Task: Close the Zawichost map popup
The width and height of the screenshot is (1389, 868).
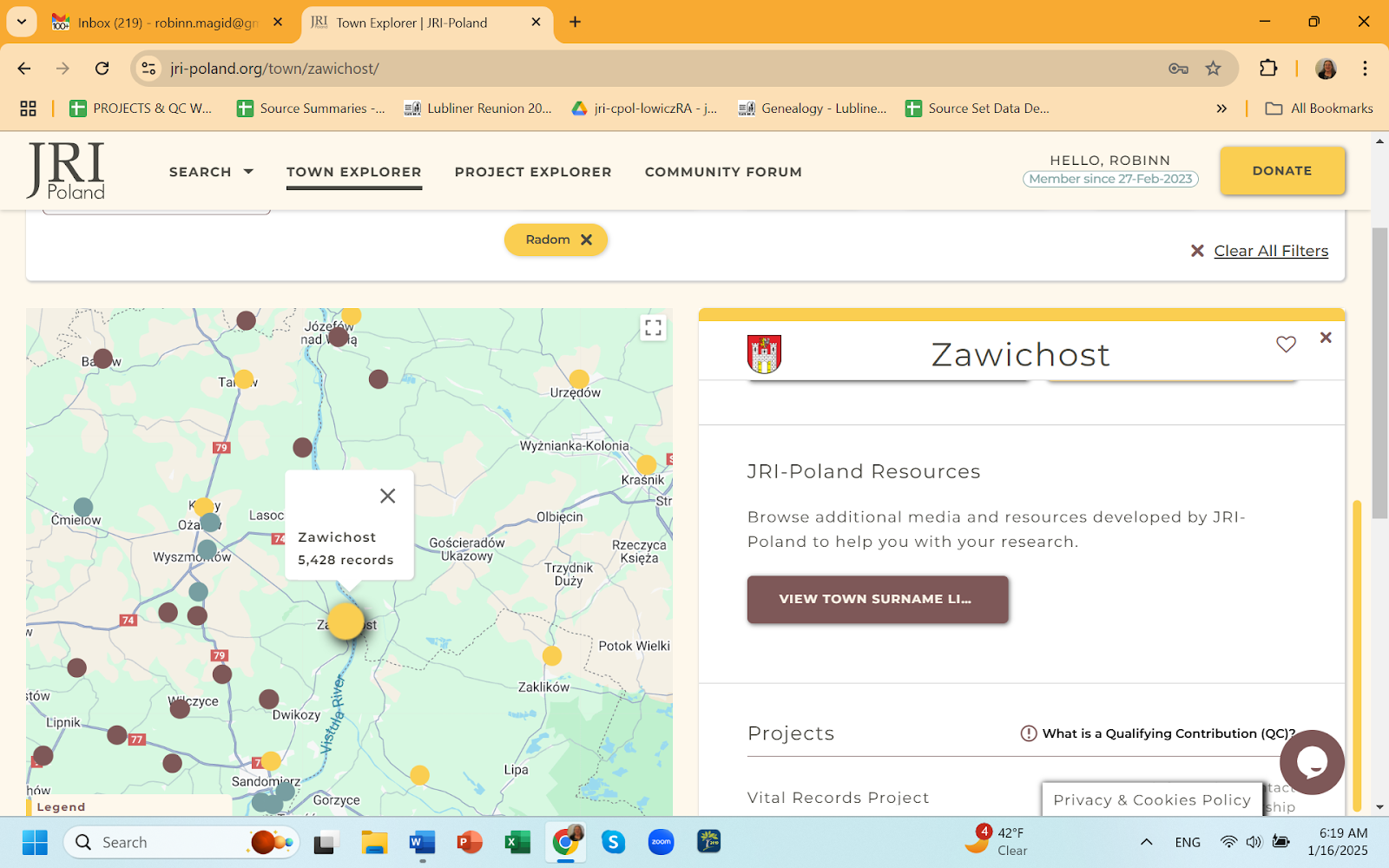Action: click(387, 496)
